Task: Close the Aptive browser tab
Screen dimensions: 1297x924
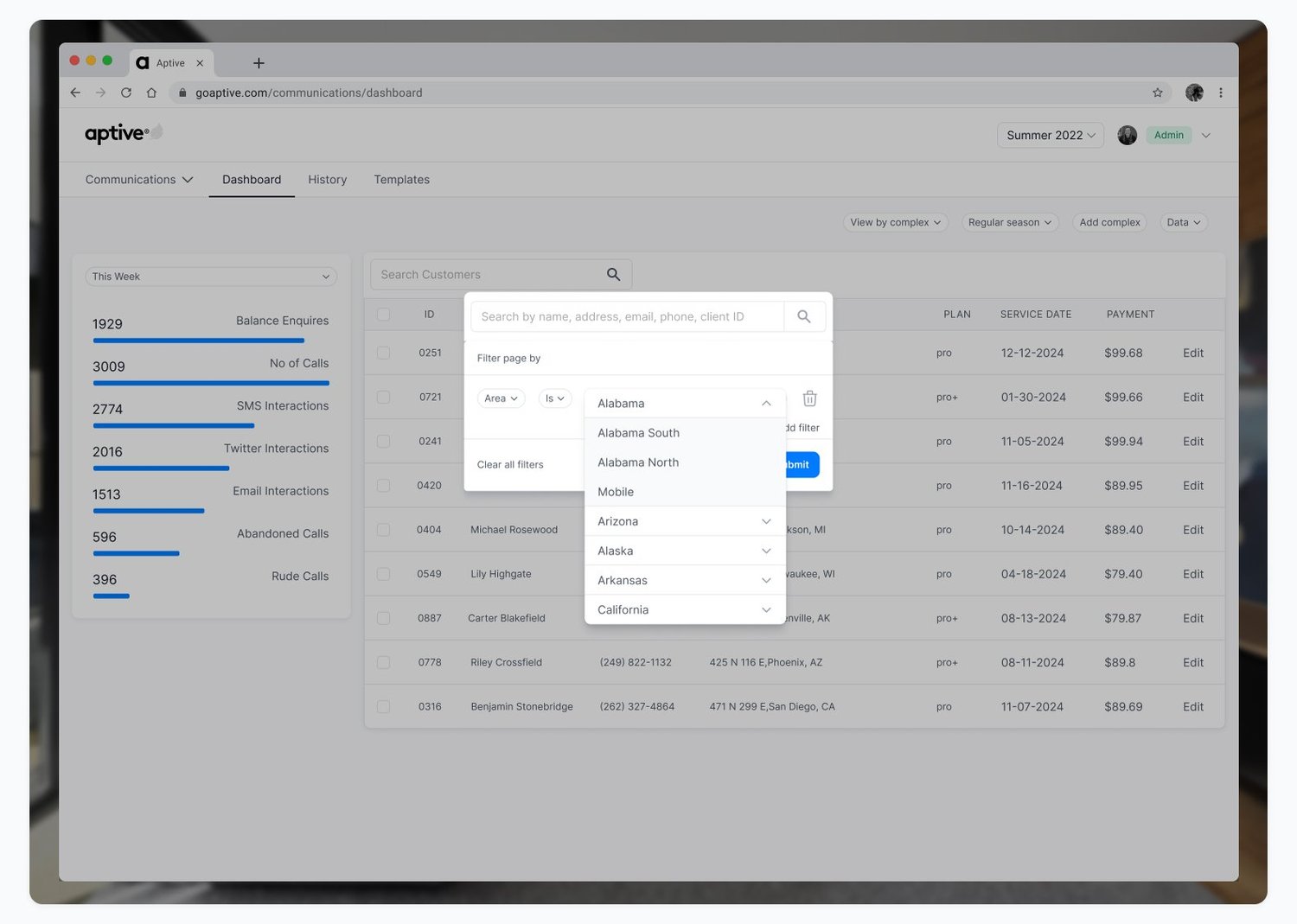Action: pyautogui.click(x=200, y=63)
